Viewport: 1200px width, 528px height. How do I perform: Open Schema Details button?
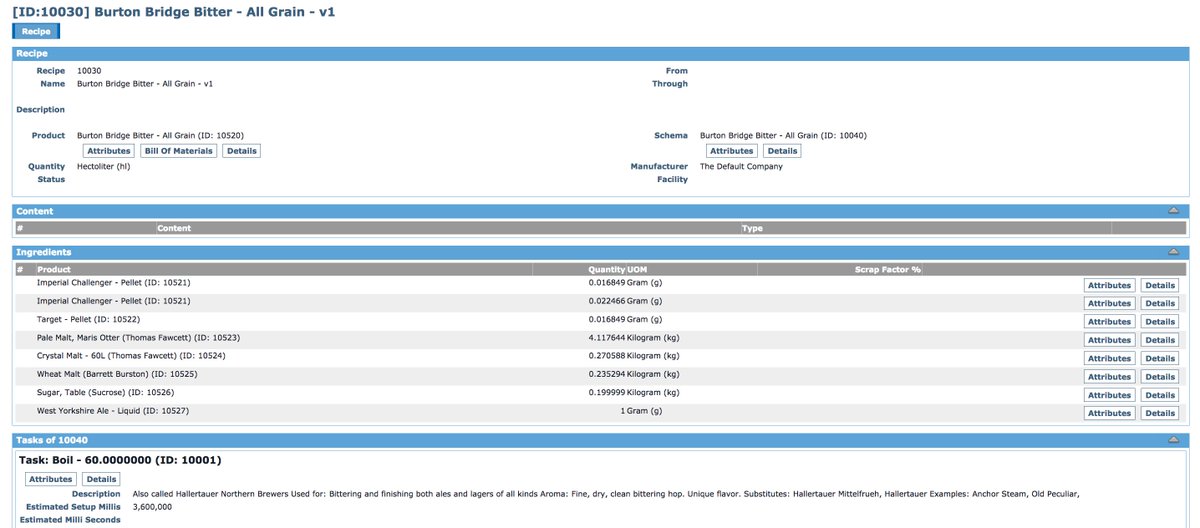[782, 151]
